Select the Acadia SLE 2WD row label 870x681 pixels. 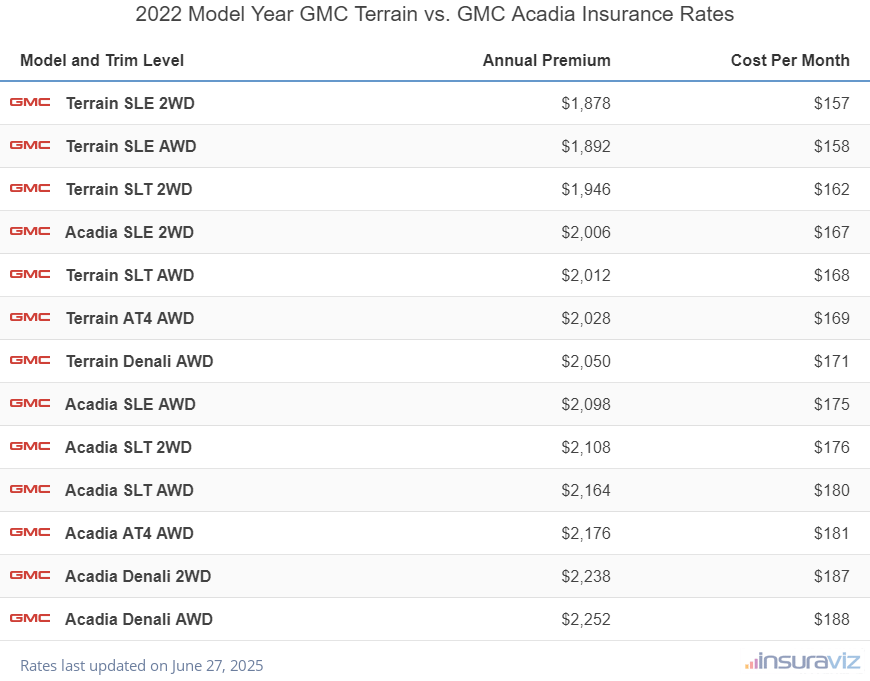pyautogui.click(x=129, y=232)
